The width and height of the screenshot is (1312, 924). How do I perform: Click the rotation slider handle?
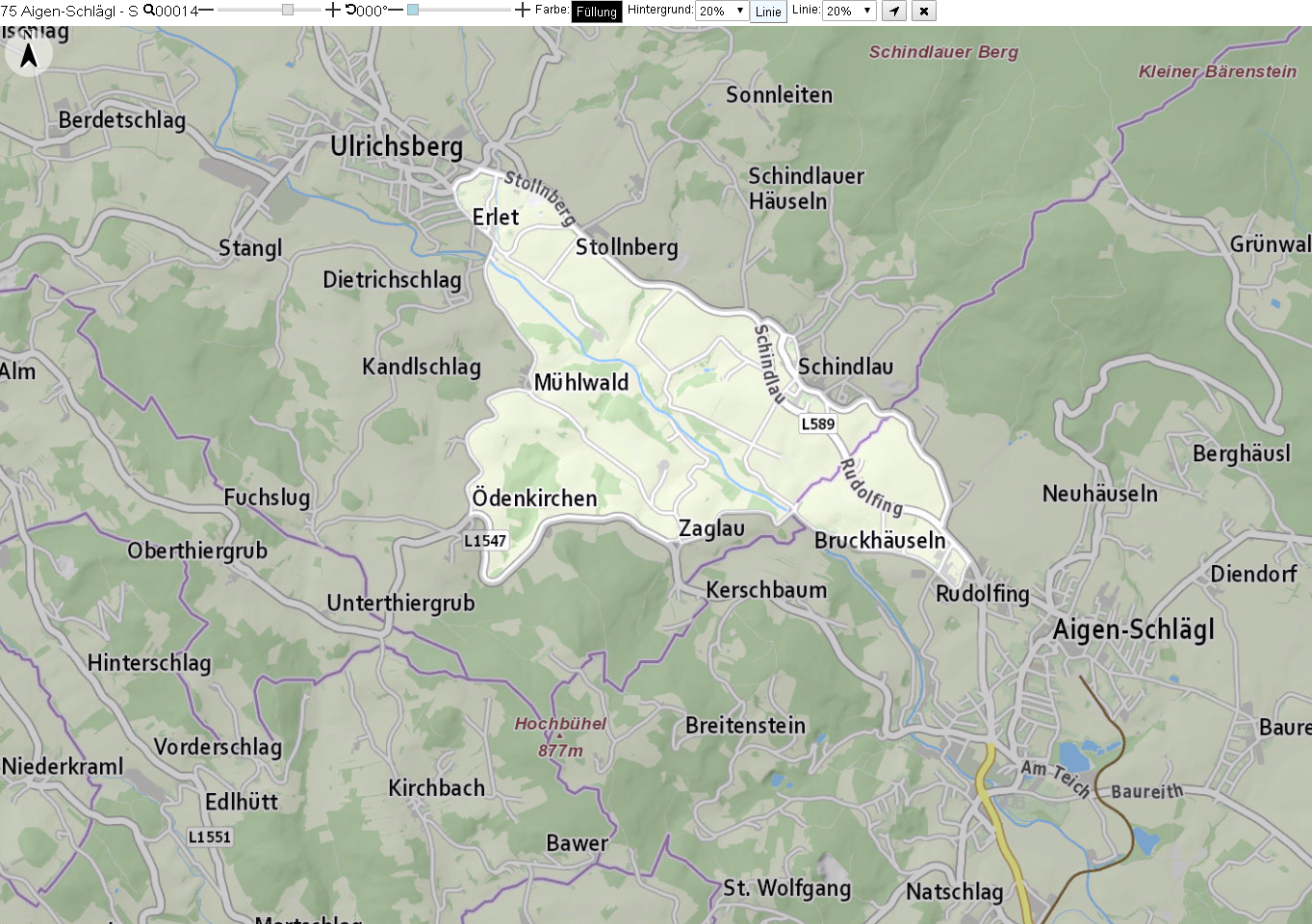click(413, 10)
